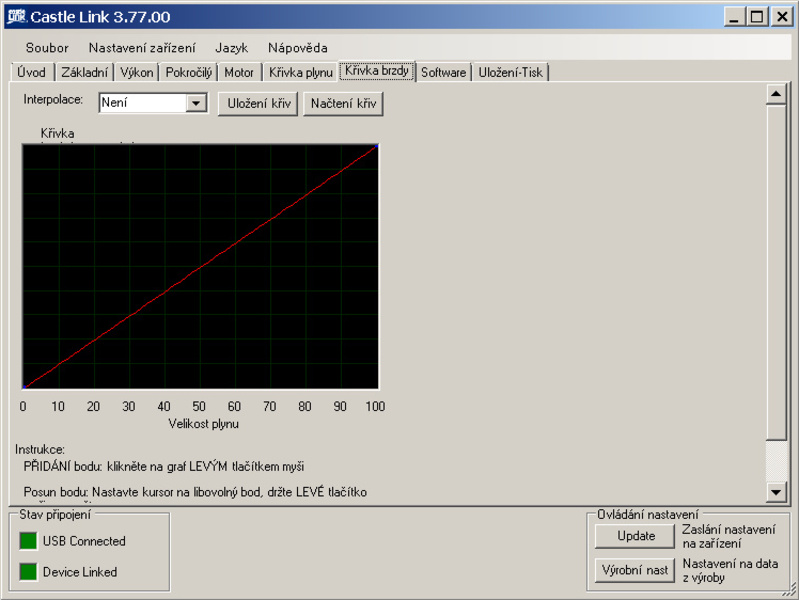This screenshot has width=799, height=600.
Task: Maximize the Castle Link window
Action: 757,17
